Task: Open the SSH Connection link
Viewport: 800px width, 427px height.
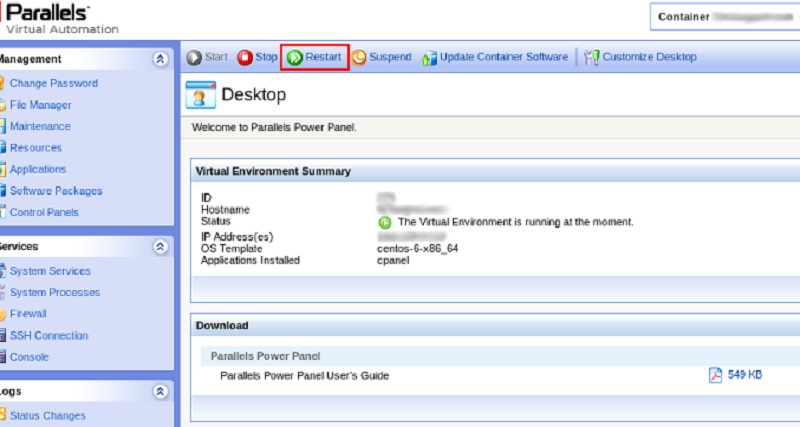Action: 49,335
